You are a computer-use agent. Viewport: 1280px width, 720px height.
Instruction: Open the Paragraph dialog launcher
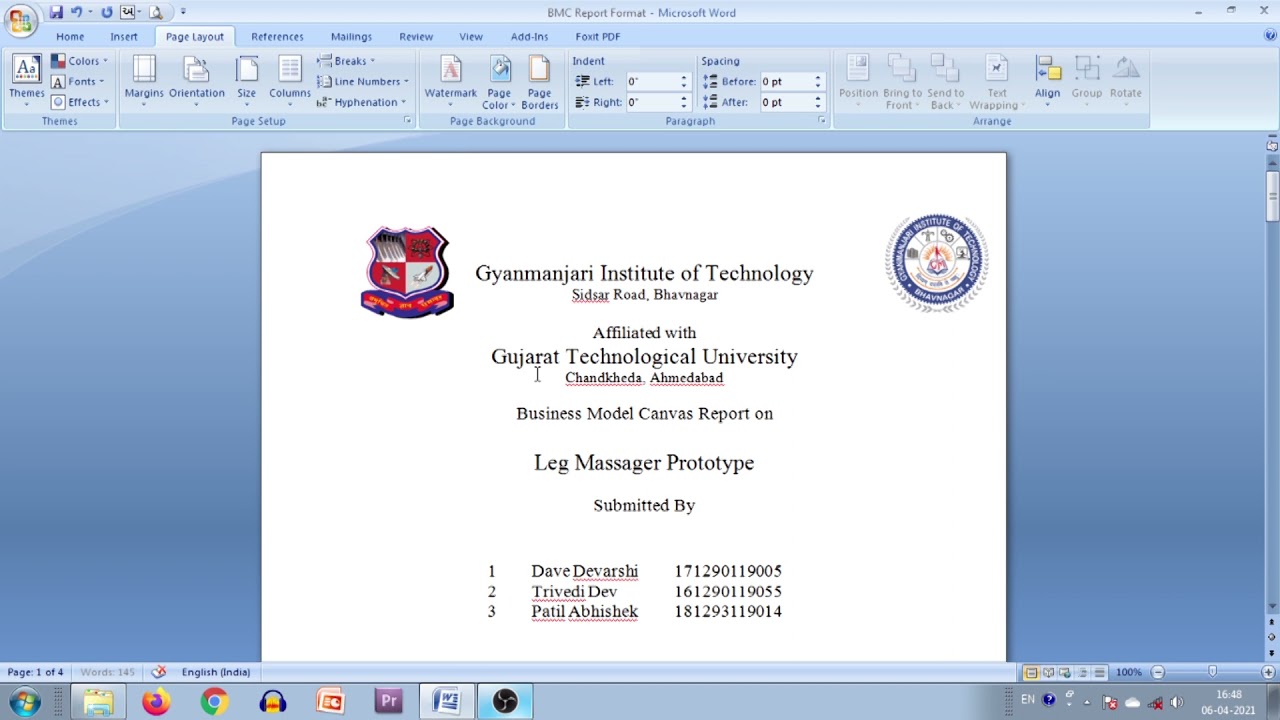[x=822, y=121]
